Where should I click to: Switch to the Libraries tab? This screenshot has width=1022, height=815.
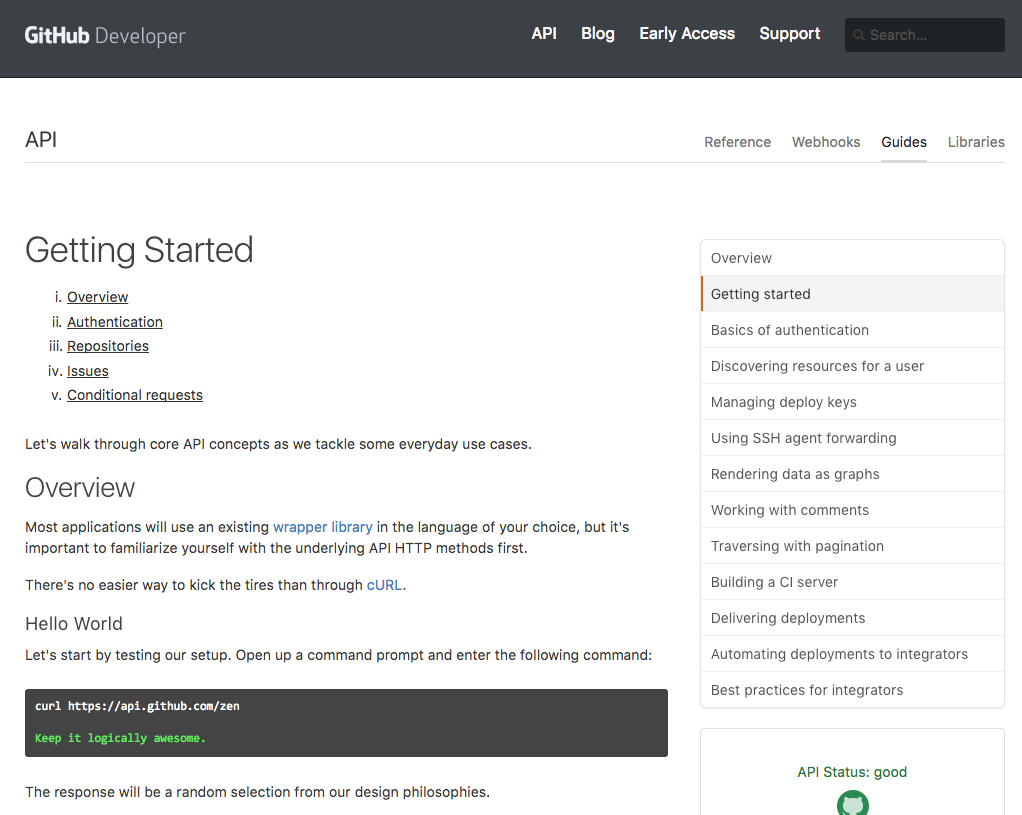pyautogui.click(x=975, y=142)
